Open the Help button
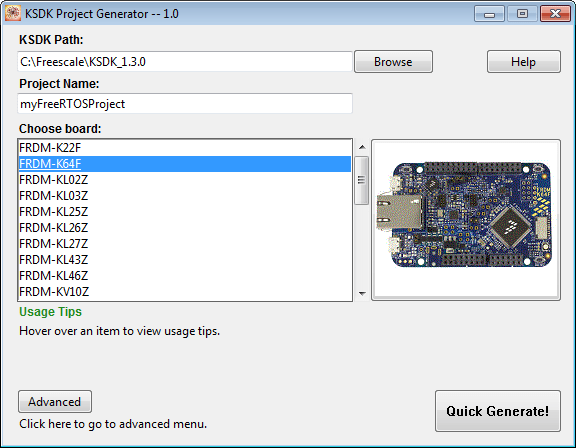This screenshot has height=448, width=576. click(523, 62)
